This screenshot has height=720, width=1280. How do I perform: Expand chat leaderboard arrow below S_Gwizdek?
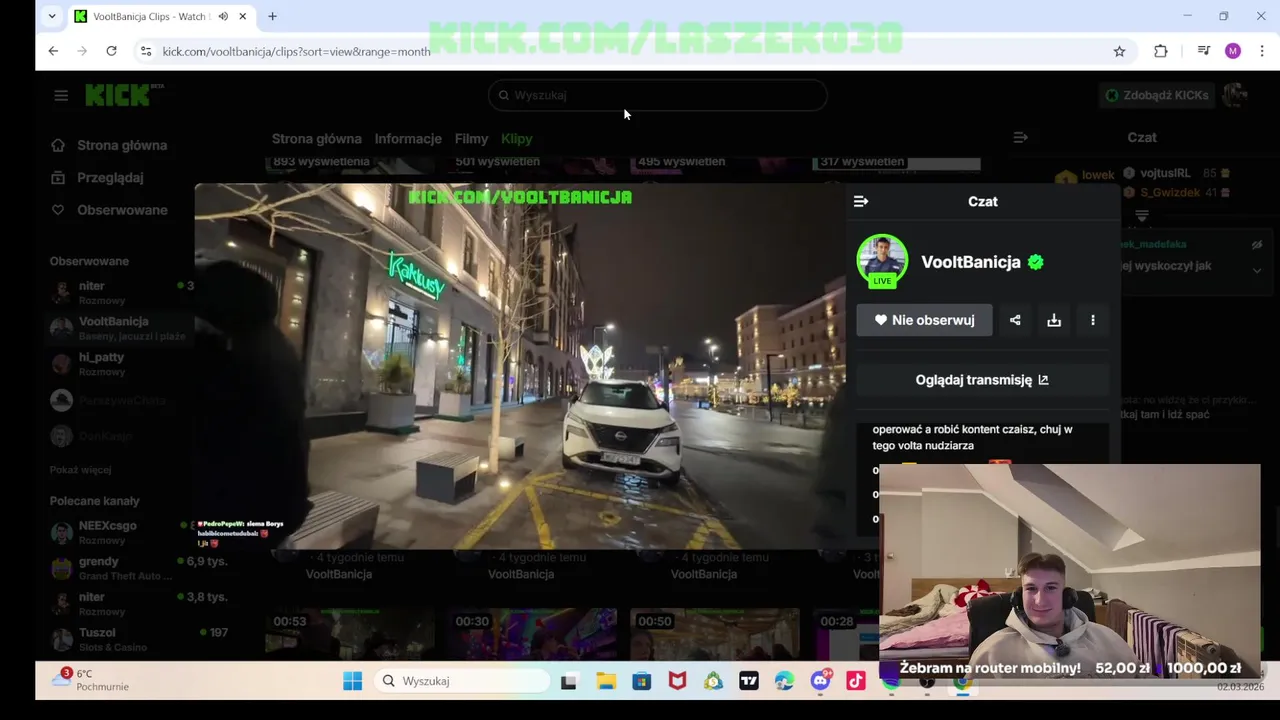(1142, 215)
